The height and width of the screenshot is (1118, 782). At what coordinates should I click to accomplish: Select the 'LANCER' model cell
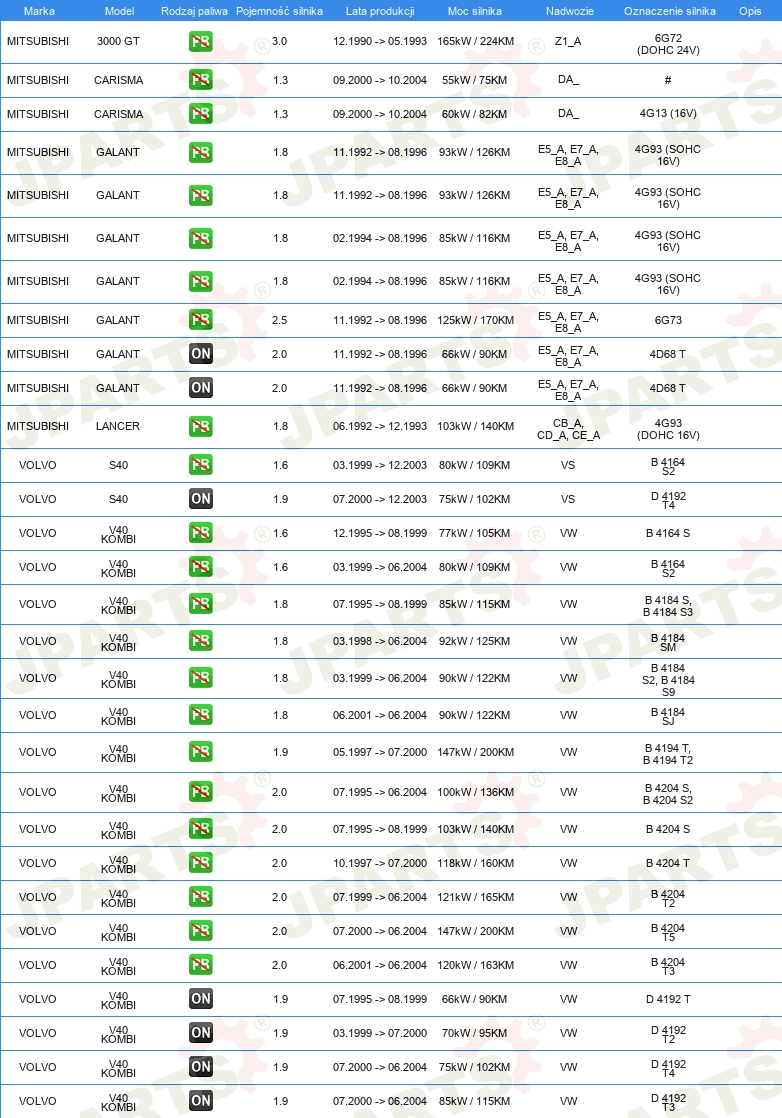tap(118, 426)
